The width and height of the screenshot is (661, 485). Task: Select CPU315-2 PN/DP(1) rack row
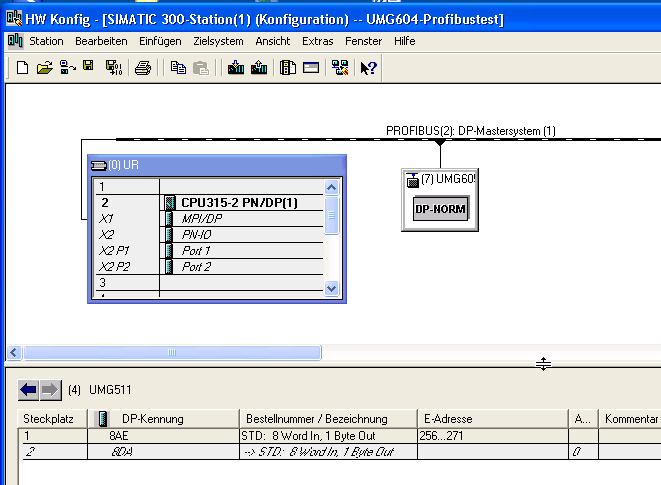coord(240,202)
